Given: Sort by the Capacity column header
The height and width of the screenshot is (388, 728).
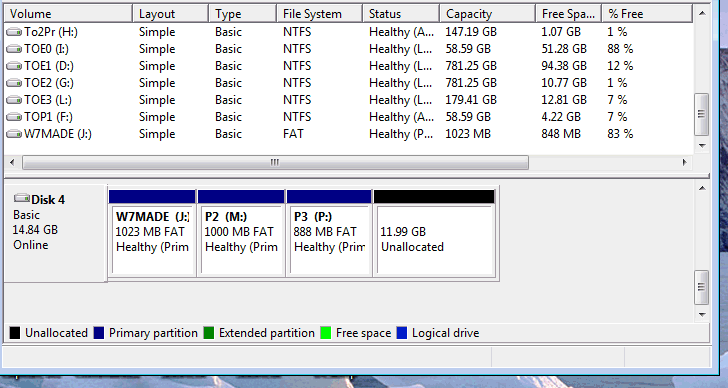Looking at the screenshot, I should coord(488,14).
